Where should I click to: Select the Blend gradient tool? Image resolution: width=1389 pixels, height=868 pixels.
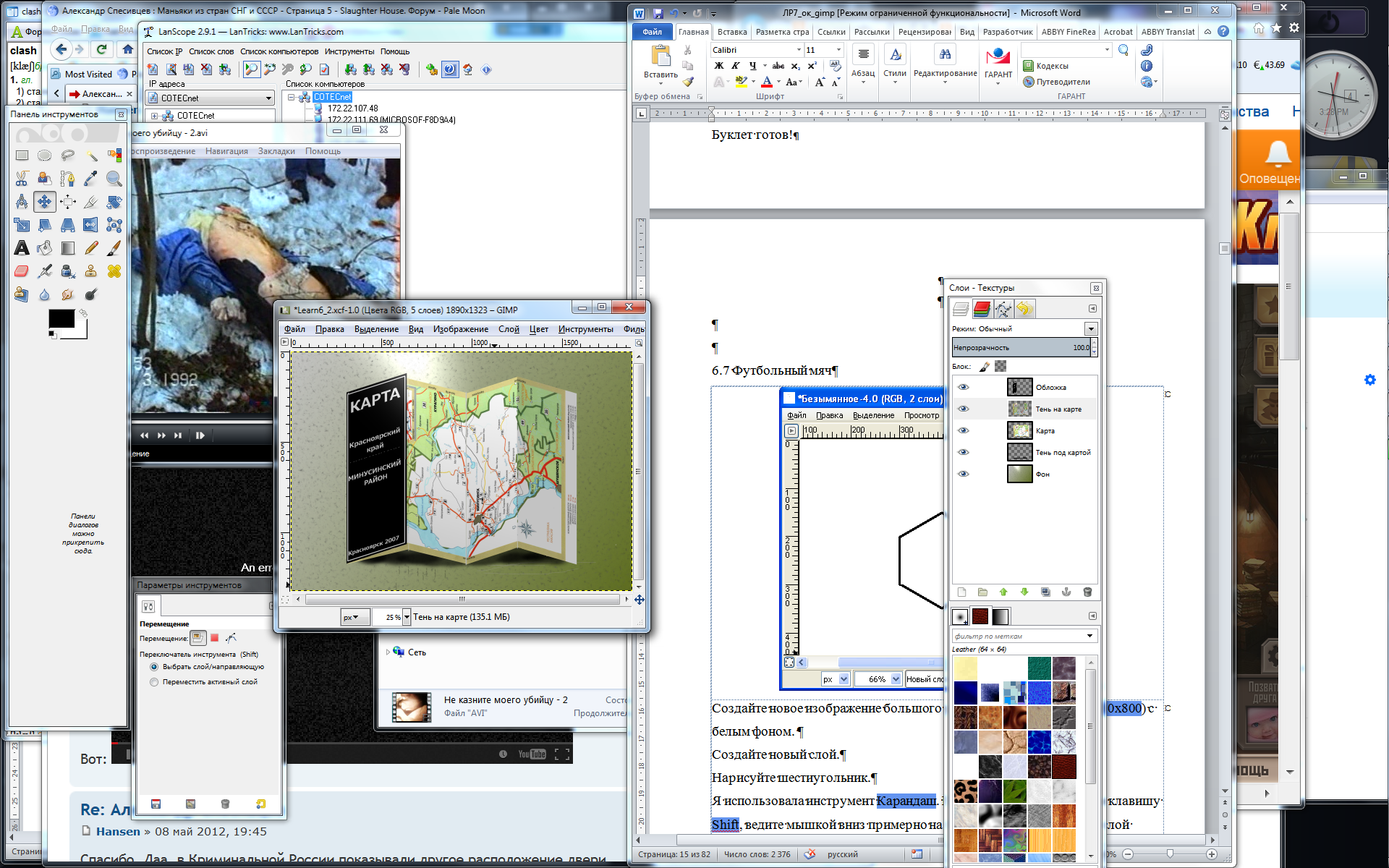click(x=68, y=248)
